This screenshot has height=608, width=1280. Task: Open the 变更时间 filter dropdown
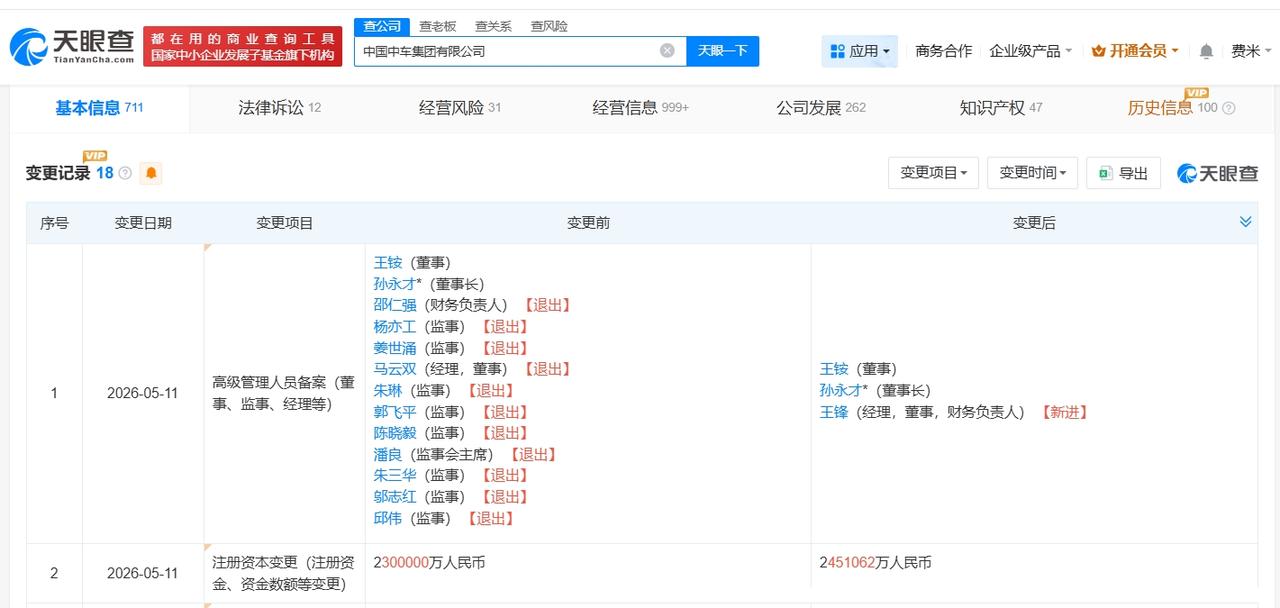pyautogui.click(x=1032, y=173)
